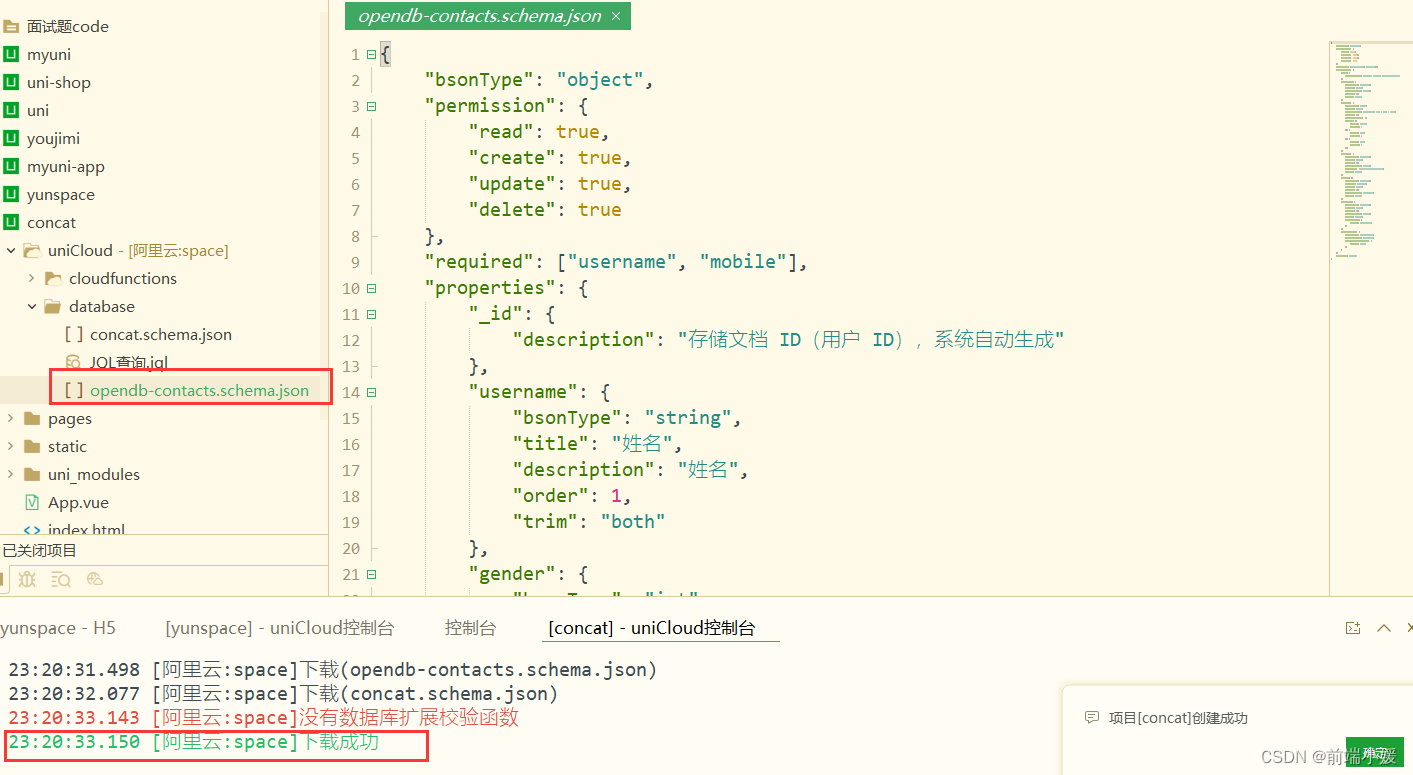Click the red 没有数据库扩展校验函数 log line
Screen dimensions: 1413x775
263,718
